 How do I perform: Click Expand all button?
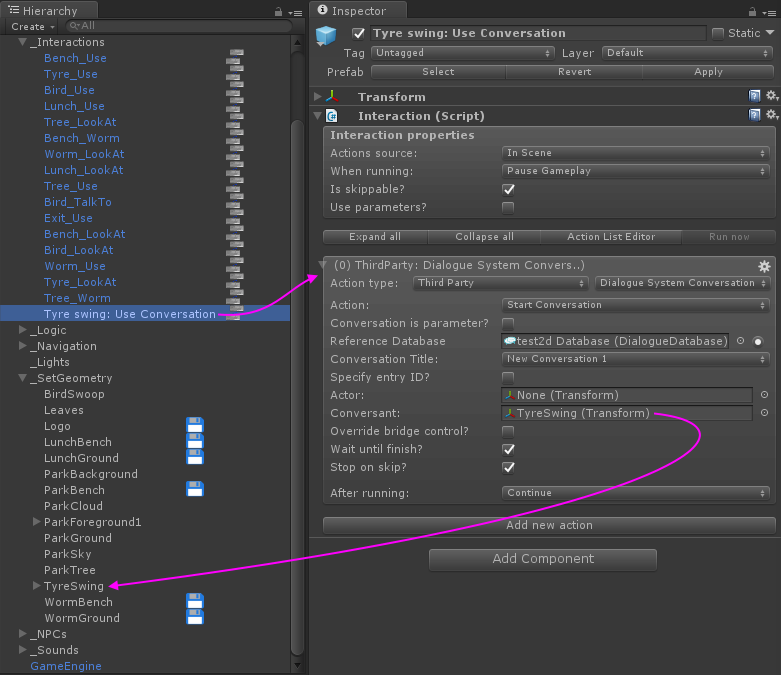tap(375, 237)
